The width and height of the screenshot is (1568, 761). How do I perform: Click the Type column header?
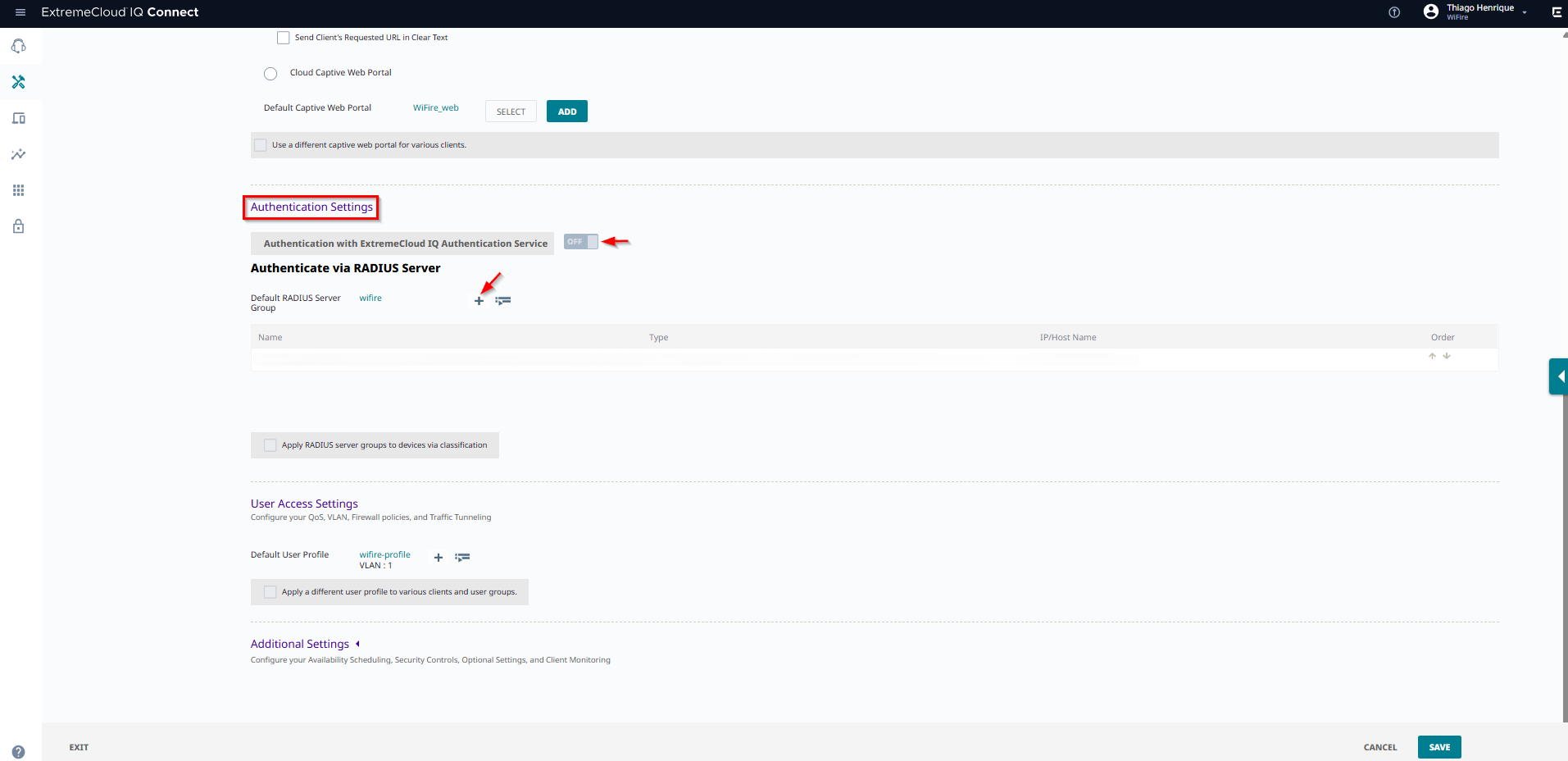click(659, 338)
